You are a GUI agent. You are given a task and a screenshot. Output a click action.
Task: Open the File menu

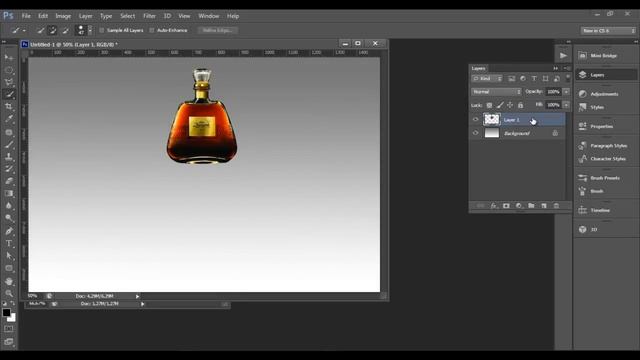click(26, 16)
